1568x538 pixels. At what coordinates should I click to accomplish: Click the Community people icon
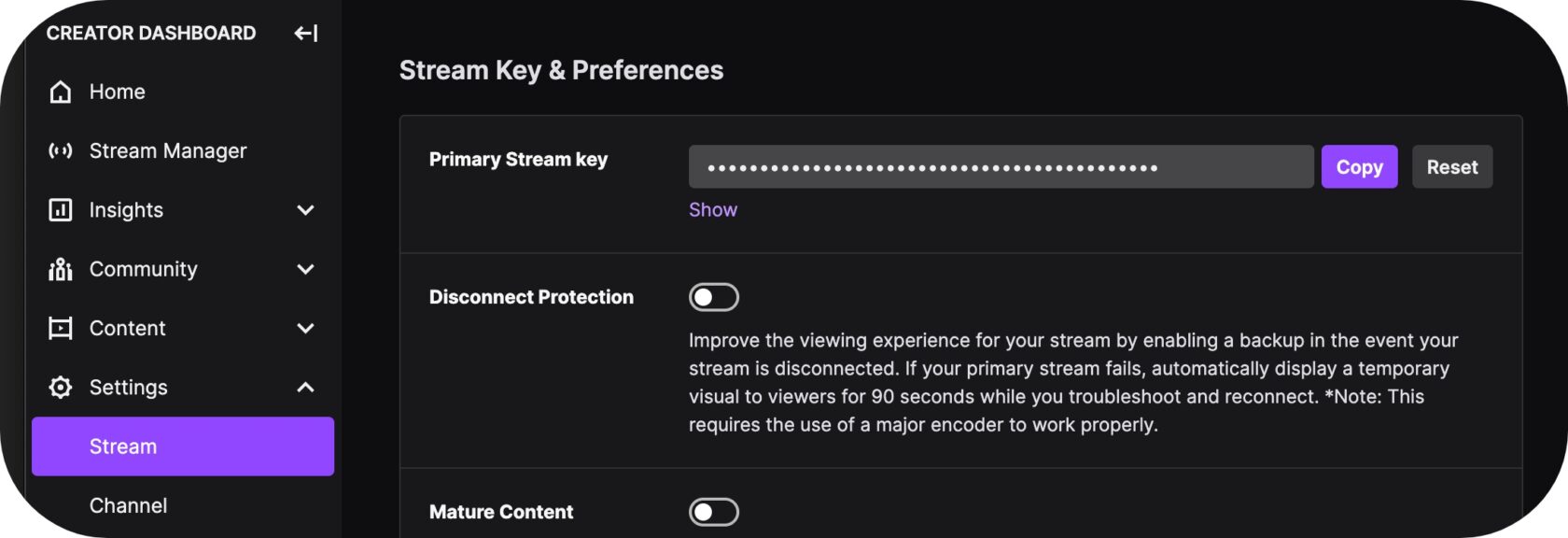pyautogui.click(x=60, y=269)
